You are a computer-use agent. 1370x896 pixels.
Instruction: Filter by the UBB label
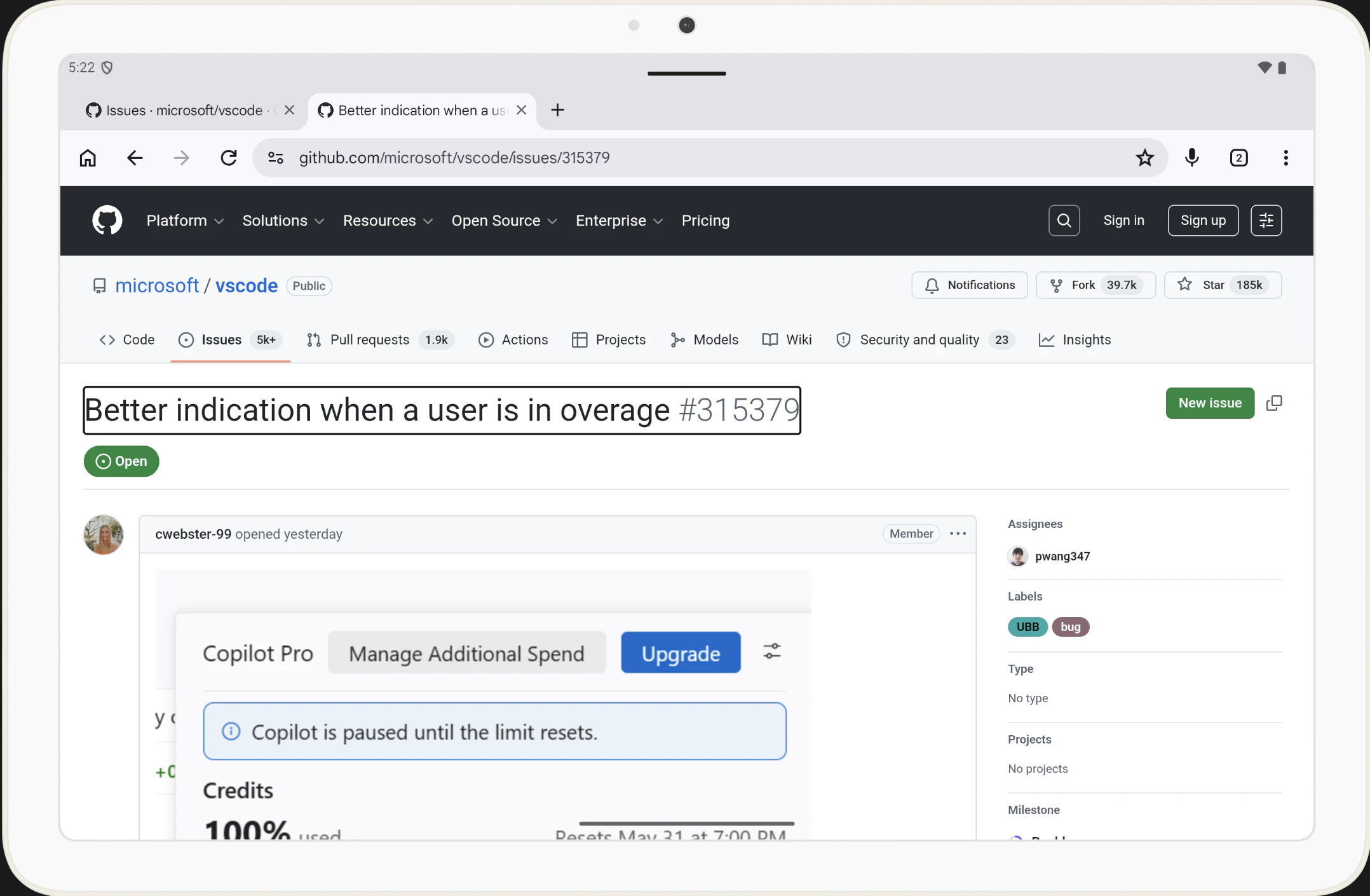1027,627
